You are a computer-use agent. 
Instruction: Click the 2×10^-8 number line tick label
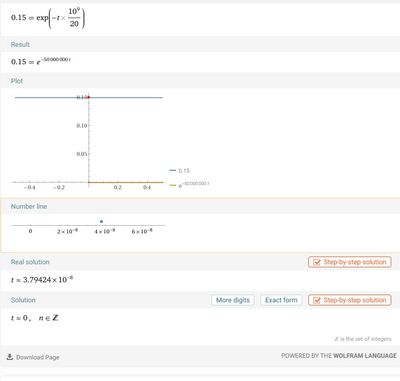(67, 231)
